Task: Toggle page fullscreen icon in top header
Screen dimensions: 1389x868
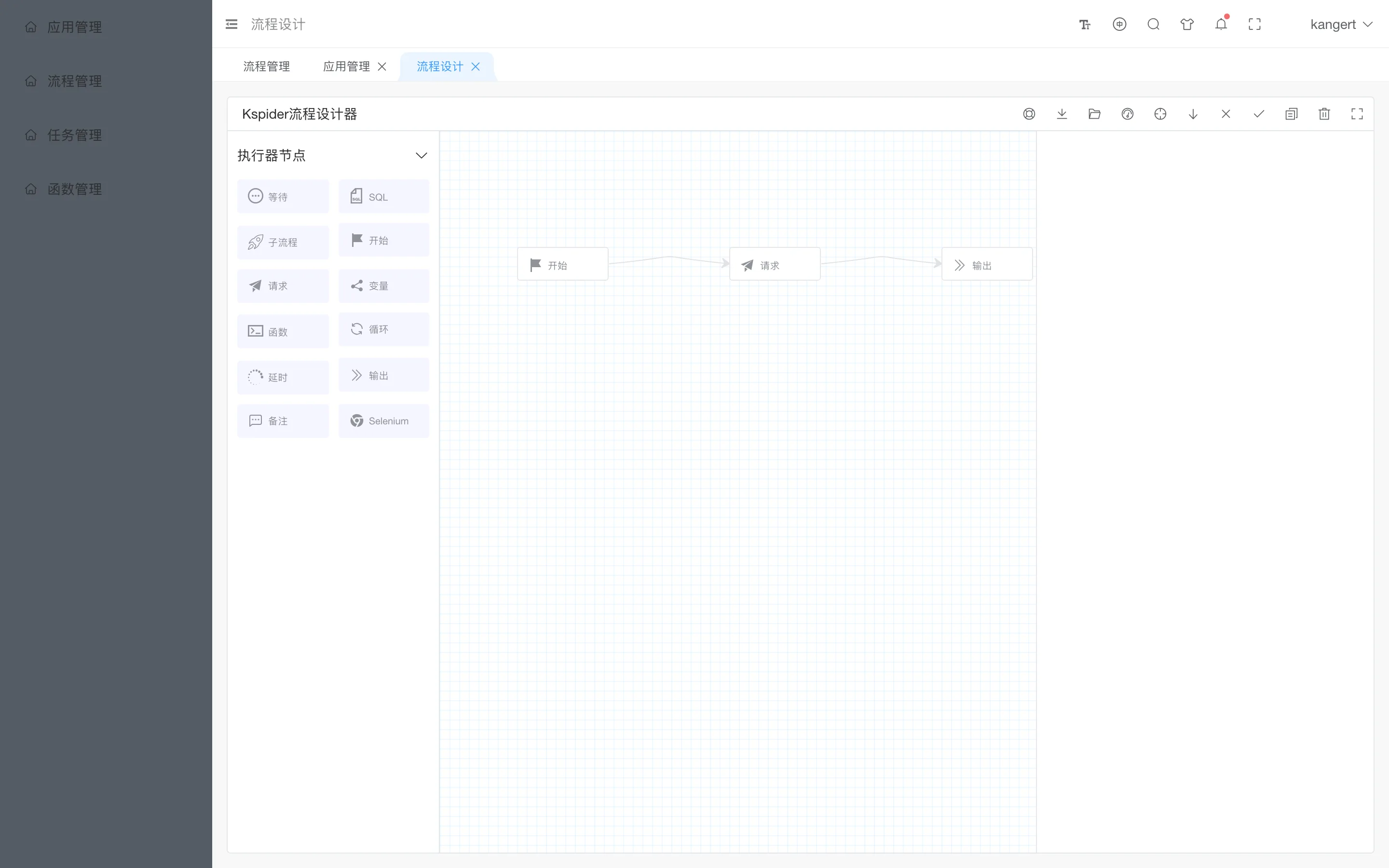Action: pyautogui.click(x=1255, y=24)
